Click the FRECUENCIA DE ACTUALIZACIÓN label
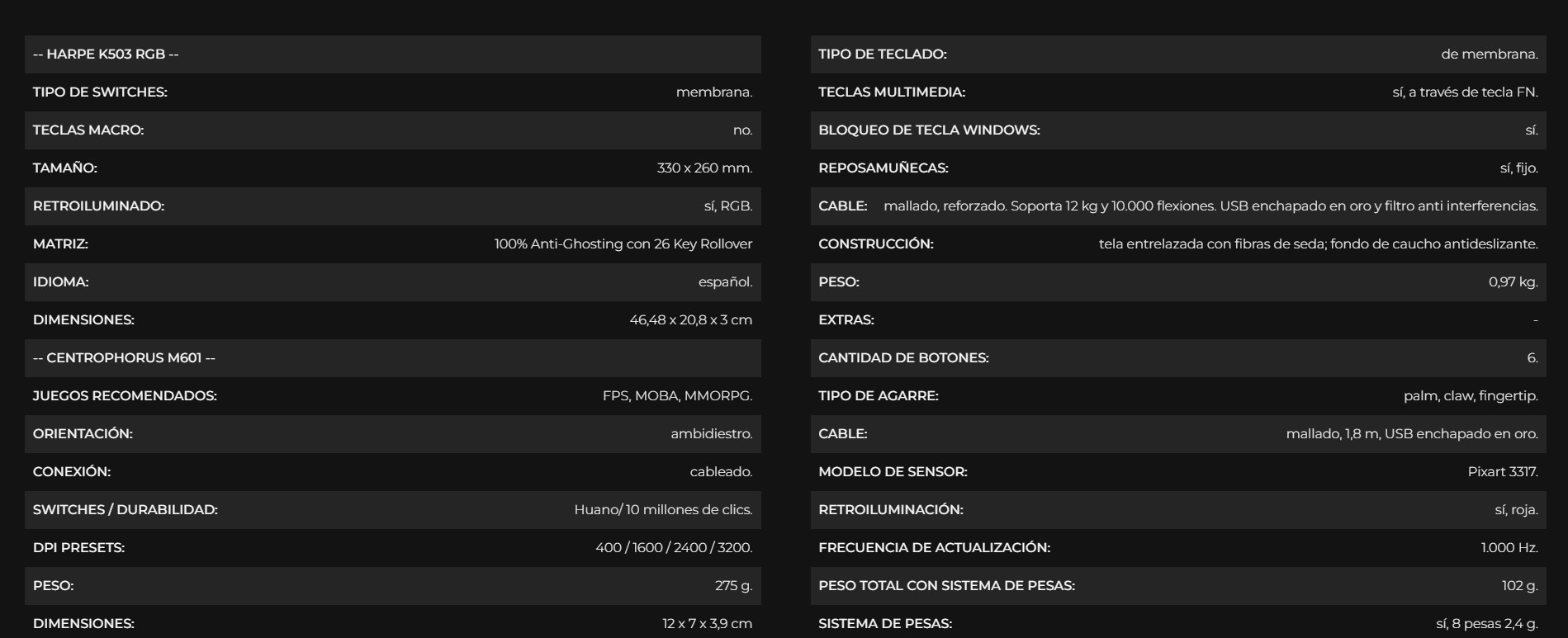1568x638 pixels. (x=934, y=548)
